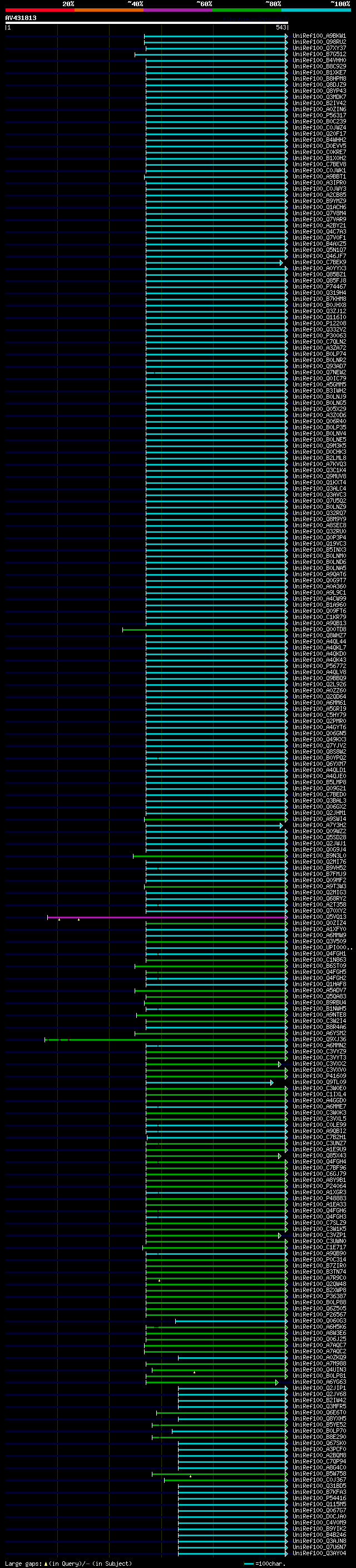The width and height of the screenshot is (356, 1568).
Task: Select the UniRef100_A6MME7 label
Action: click(x=319, y=1106)
